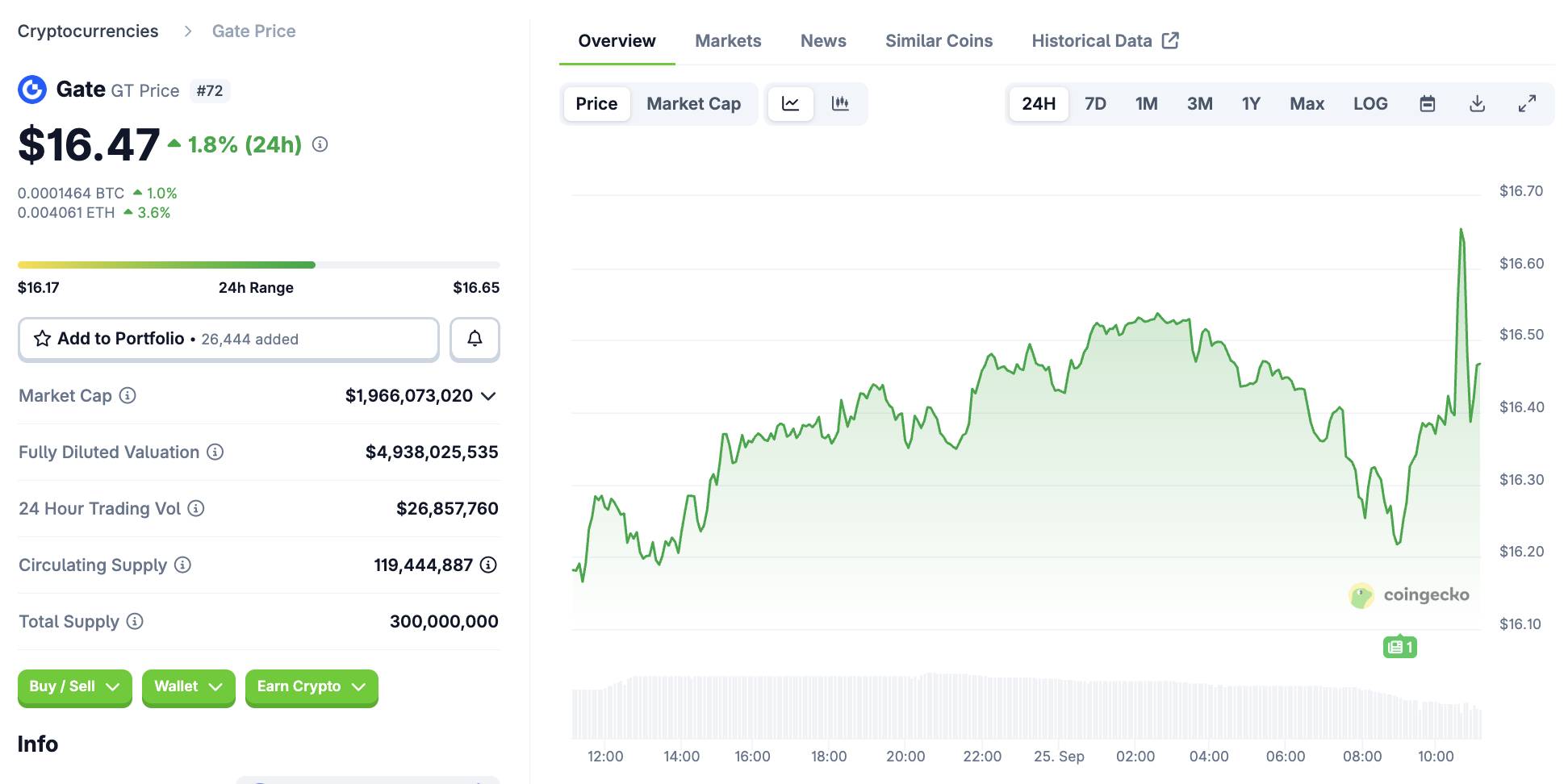The width and height of the screenshot is (1564, 784).
Task: Click Add to Portfolio button
Action: [228, 339]
